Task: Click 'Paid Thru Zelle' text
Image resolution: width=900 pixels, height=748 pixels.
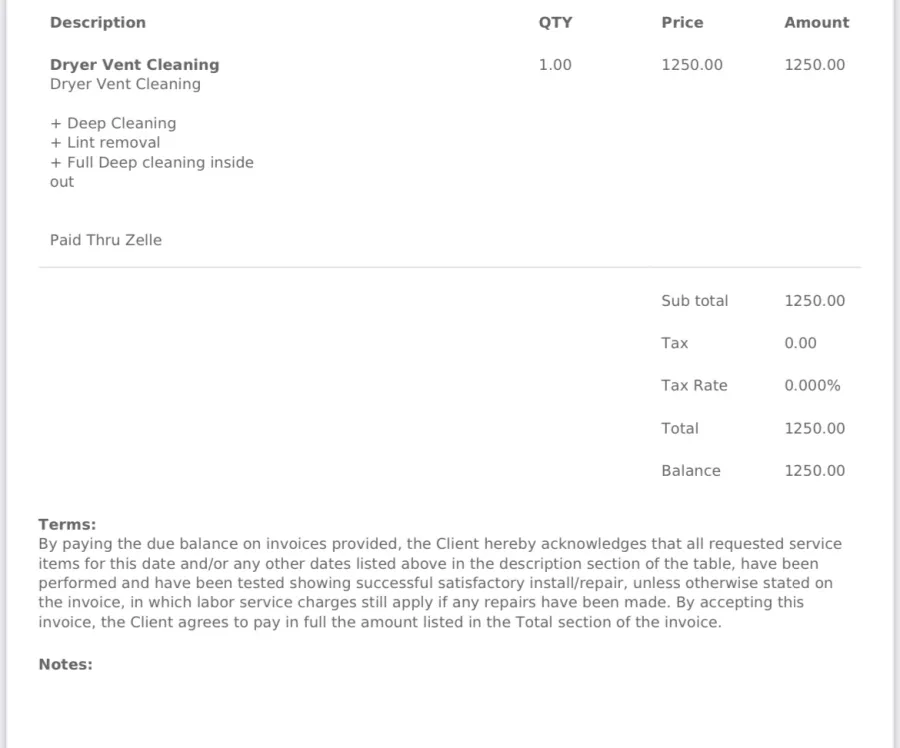Action: 106,240
